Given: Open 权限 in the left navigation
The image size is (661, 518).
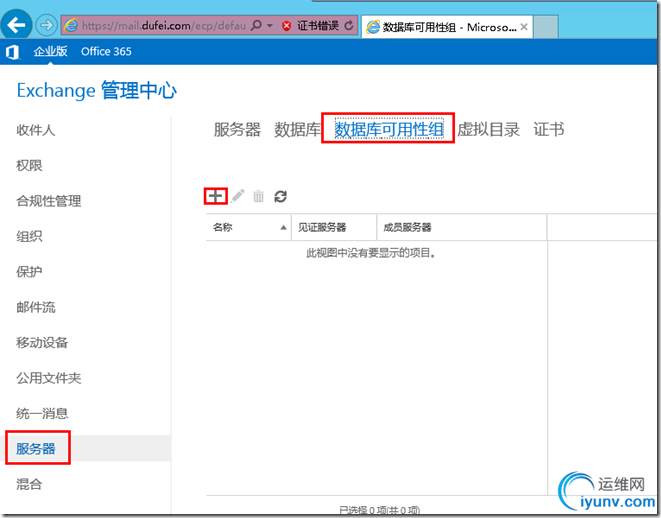Looking at the screenshot, I should pyautogui.click(x=29, y=166).
